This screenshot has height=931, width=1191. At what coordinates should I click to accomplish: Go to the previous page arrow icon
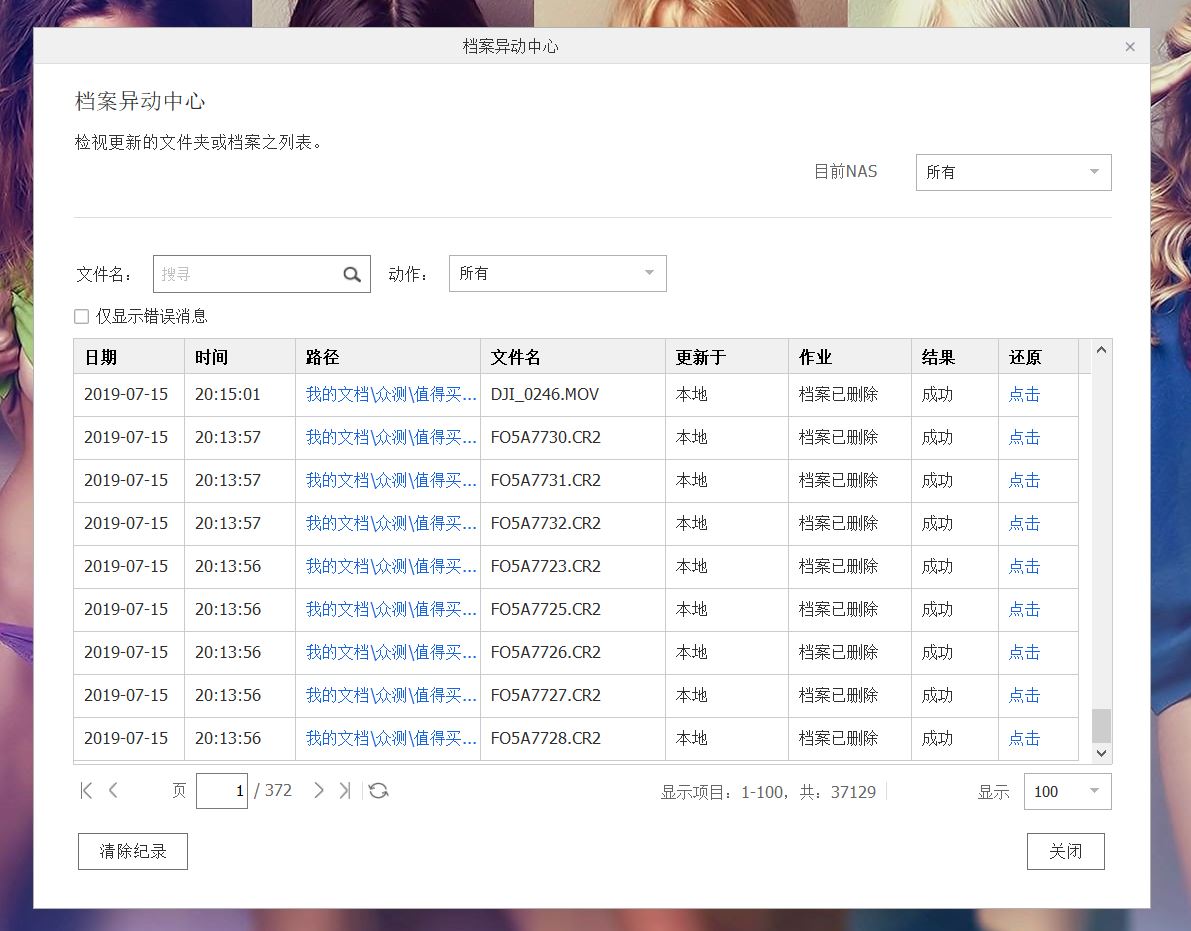click(112, 790)
